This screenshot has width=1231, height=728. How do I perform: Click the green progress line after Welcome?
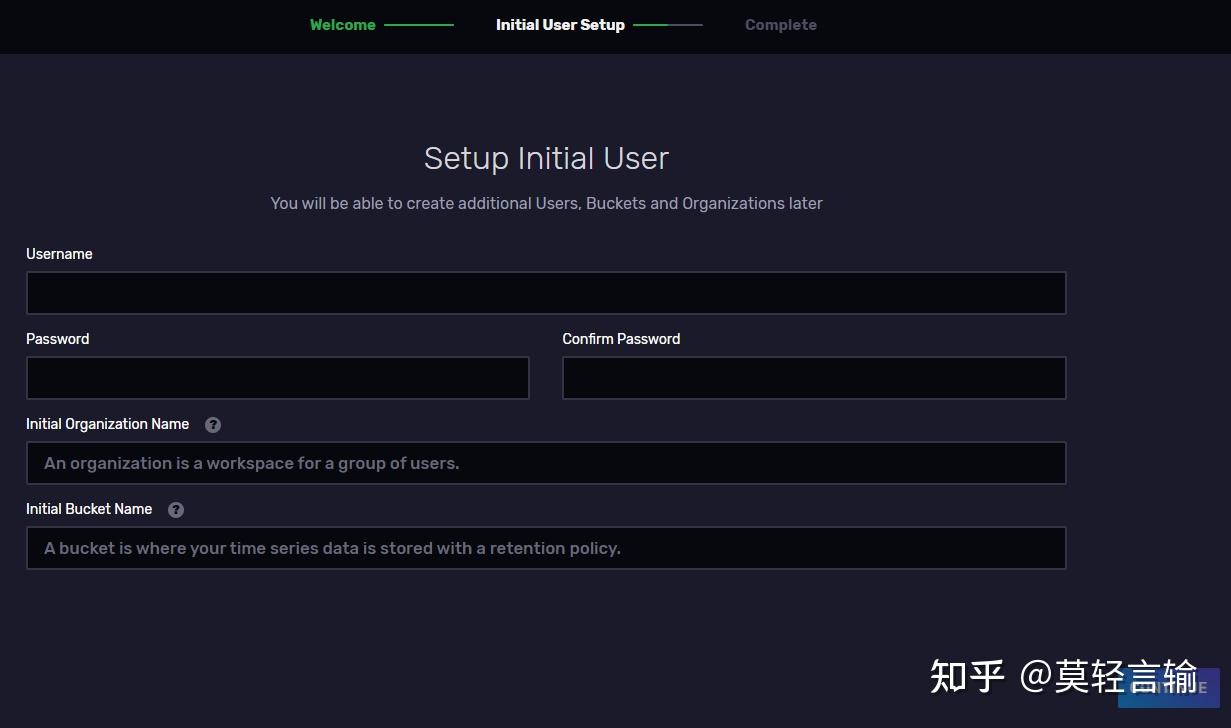tap(419, 25)
